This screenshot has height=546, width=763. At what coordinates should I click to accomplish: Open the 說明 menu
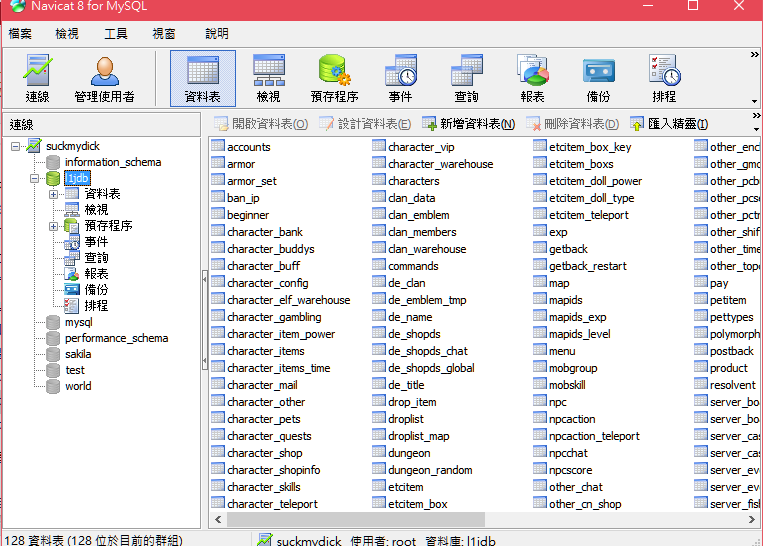click(x=217, y=34)
